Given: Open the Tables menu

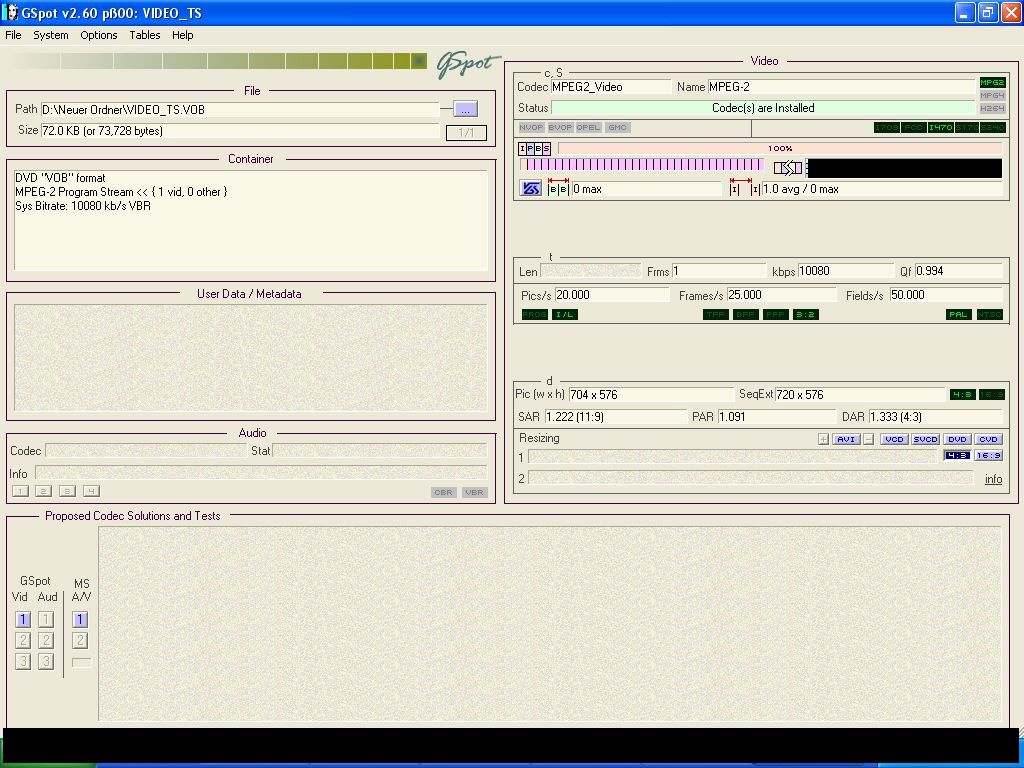Looking at the screenshot, I should [144, 35].
